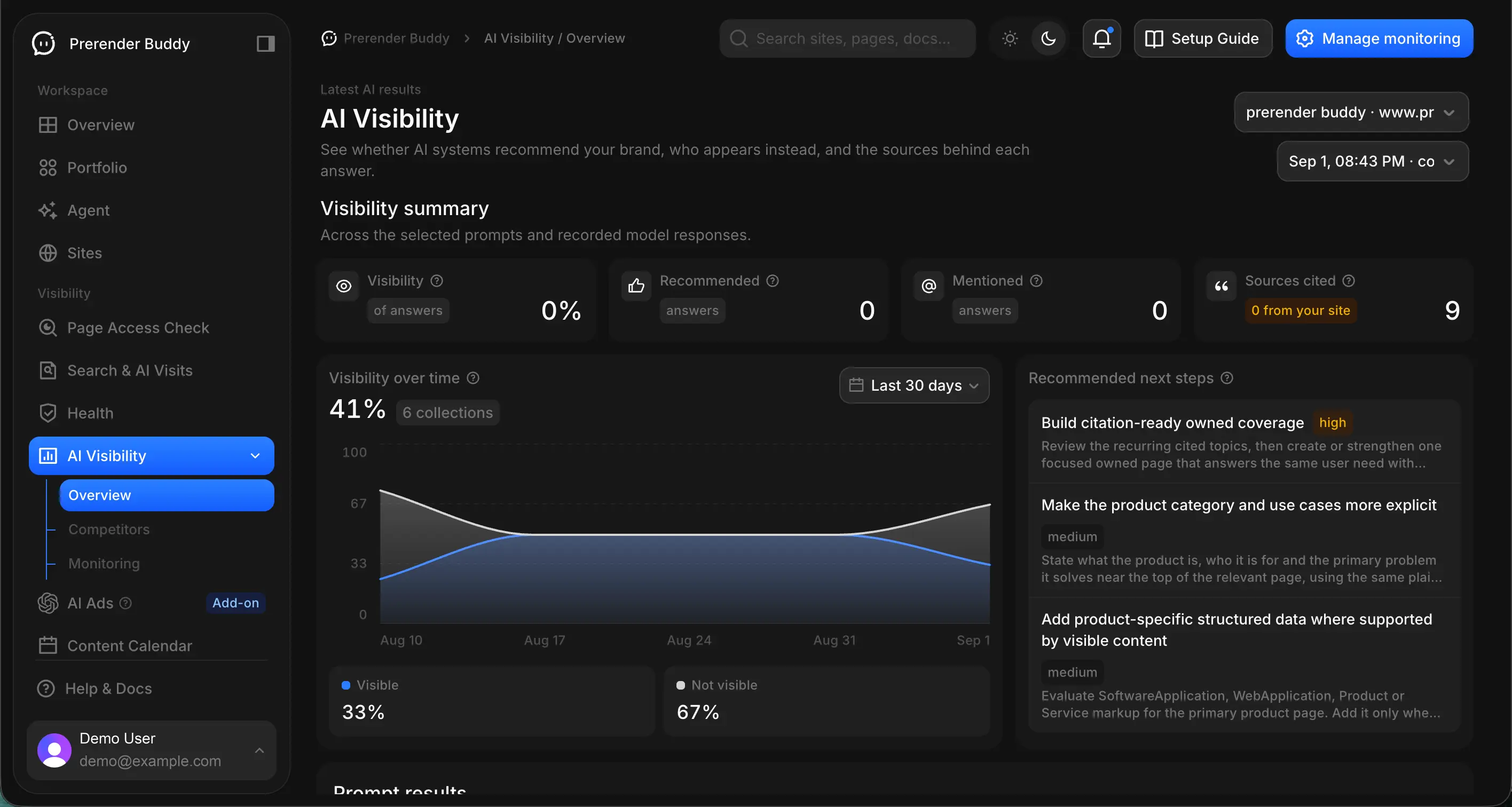The width and height of the screenshot is (1512, 807).
Task: Open the Health section
Action: click(x=152, y=413)
